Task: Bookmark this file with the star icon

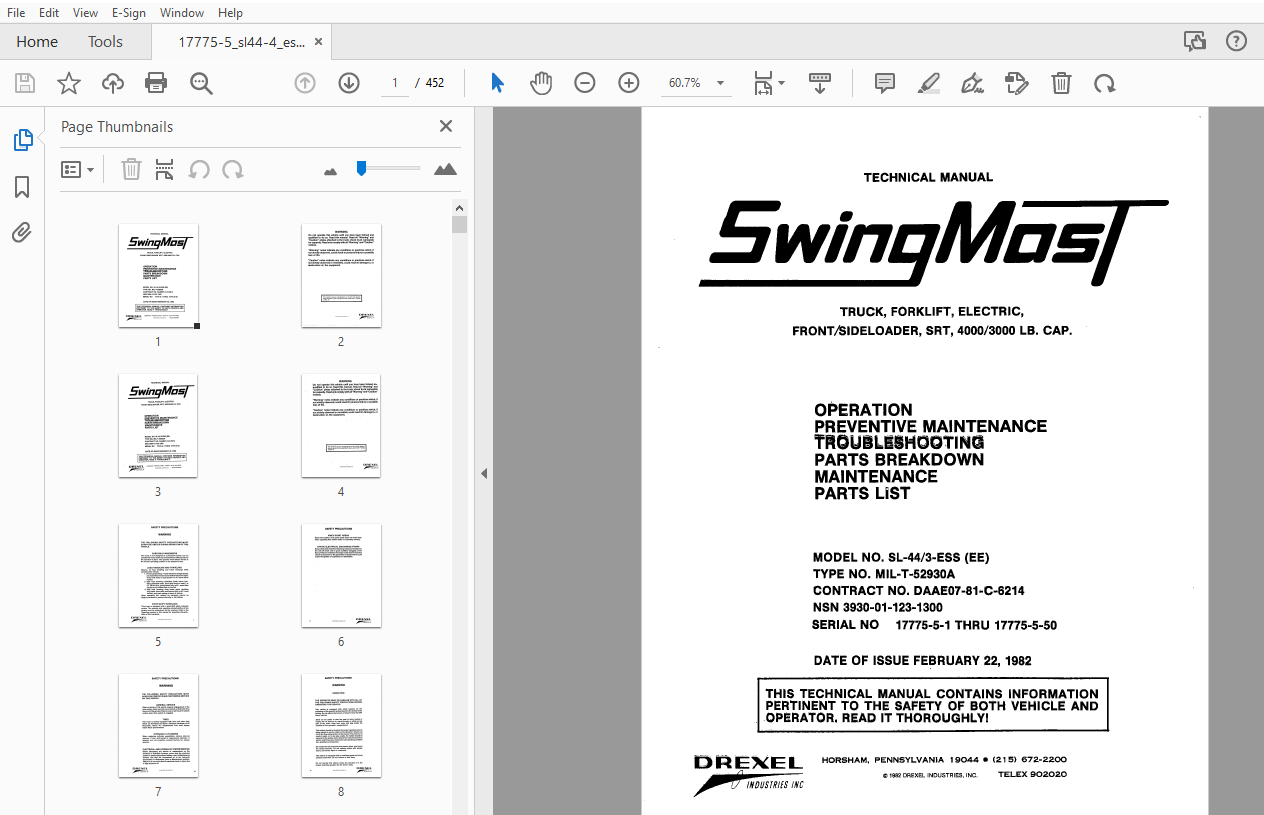Action: [x=68, y=83]
